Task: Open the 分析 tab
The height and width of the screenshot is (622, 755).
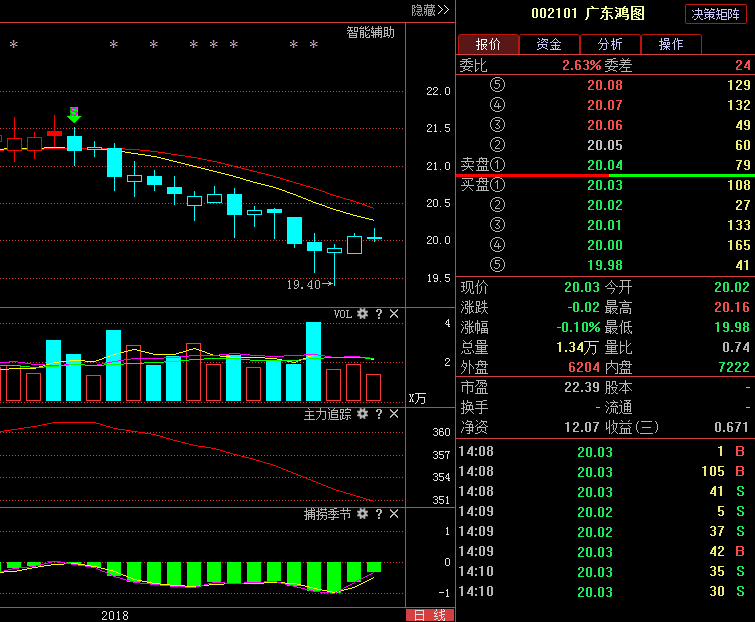Action: [x=610, y=44]
